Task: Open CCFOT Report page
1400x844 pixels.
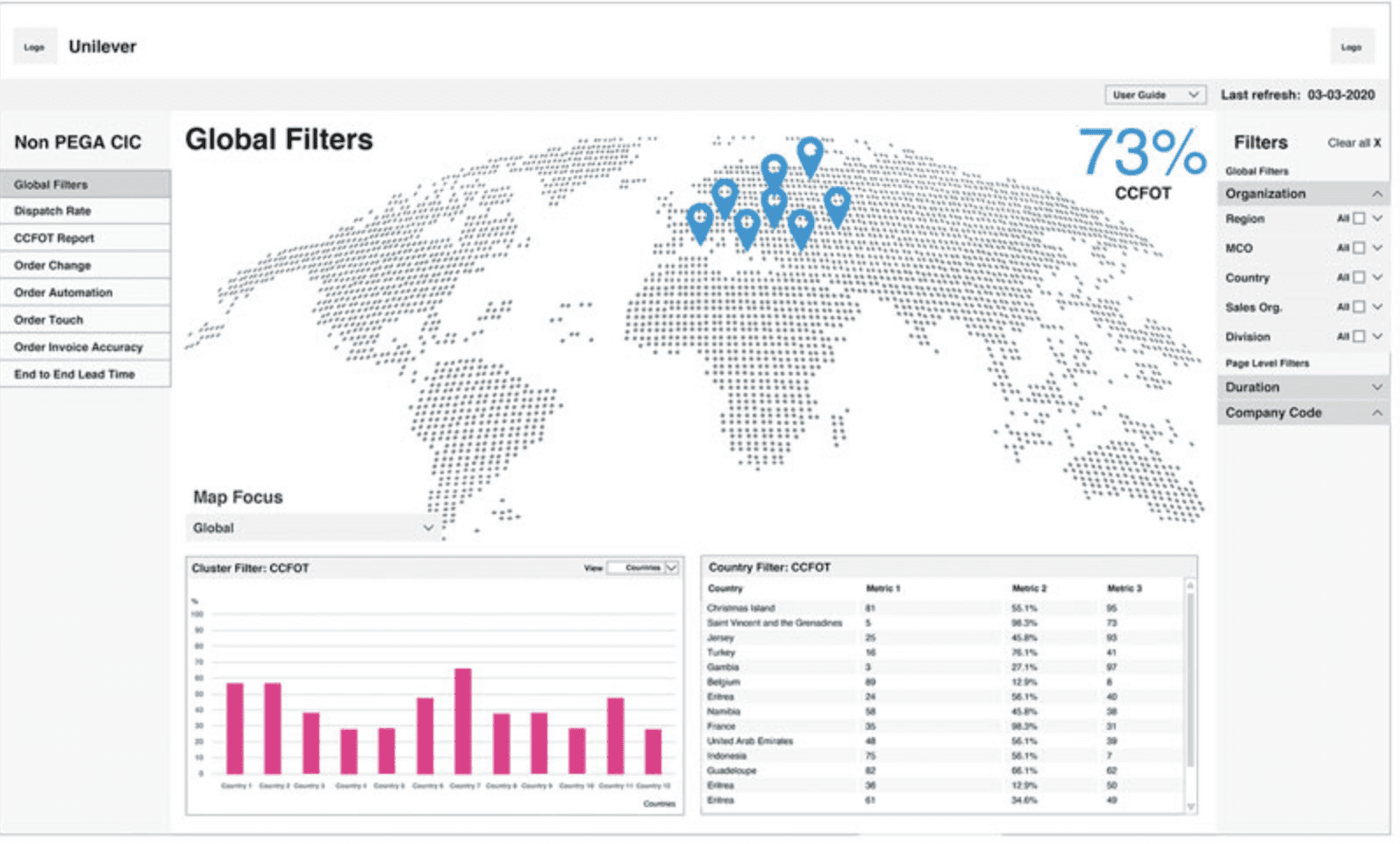Action: (x=86, y=240)
